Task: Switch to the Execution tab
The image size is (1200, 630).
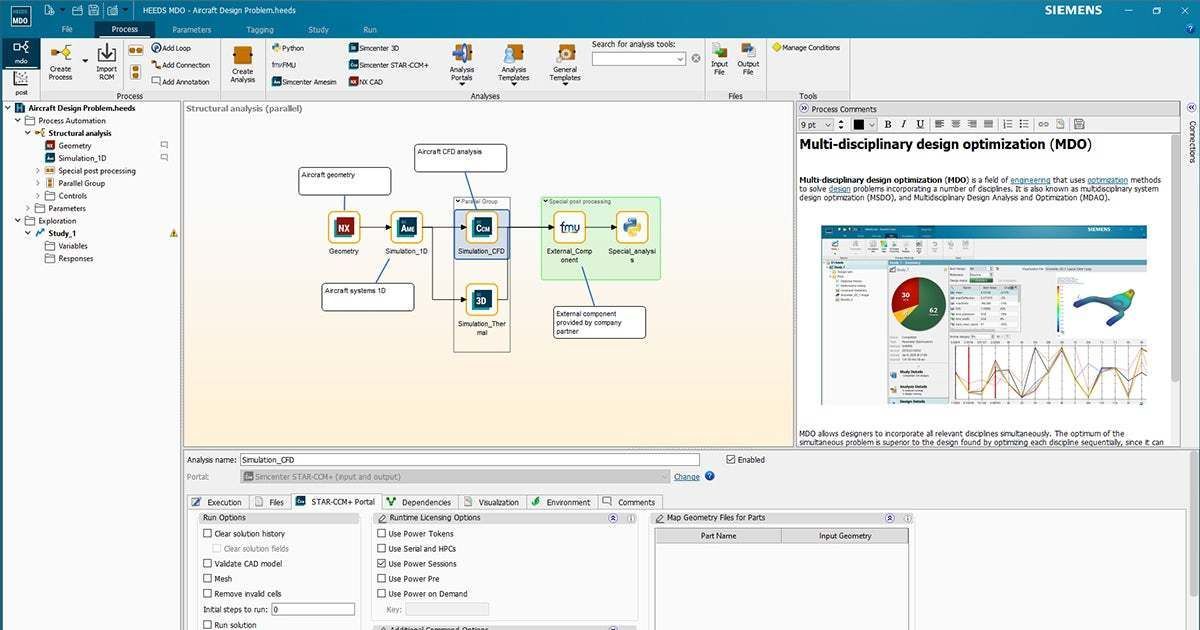Action: coord(217,502)
